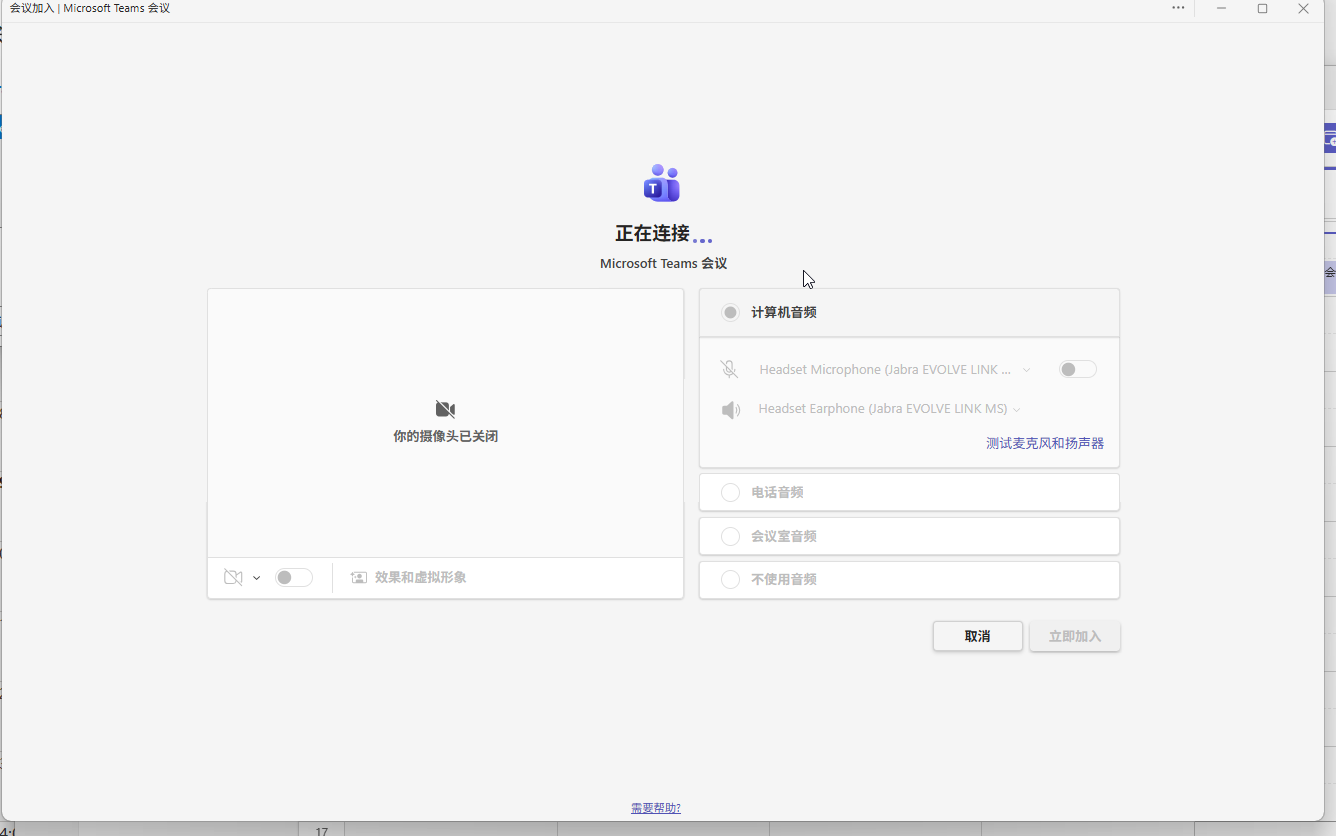Select 会议室音频 radio button
Viewport: 1336px width, 836px height.
(731, 536)
